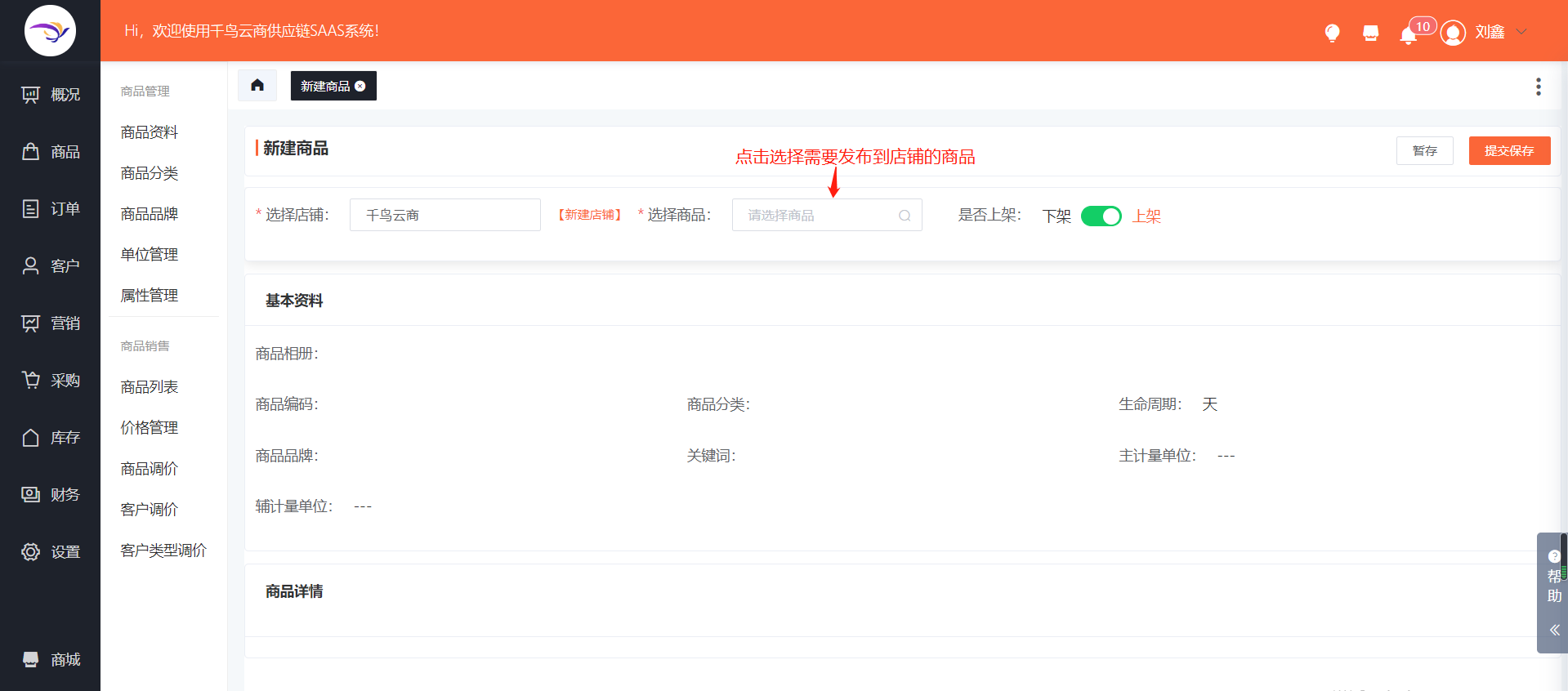Open 设置 settings in main sidebar
Viewport: 1568px width, 691px height.
point(50,552)
